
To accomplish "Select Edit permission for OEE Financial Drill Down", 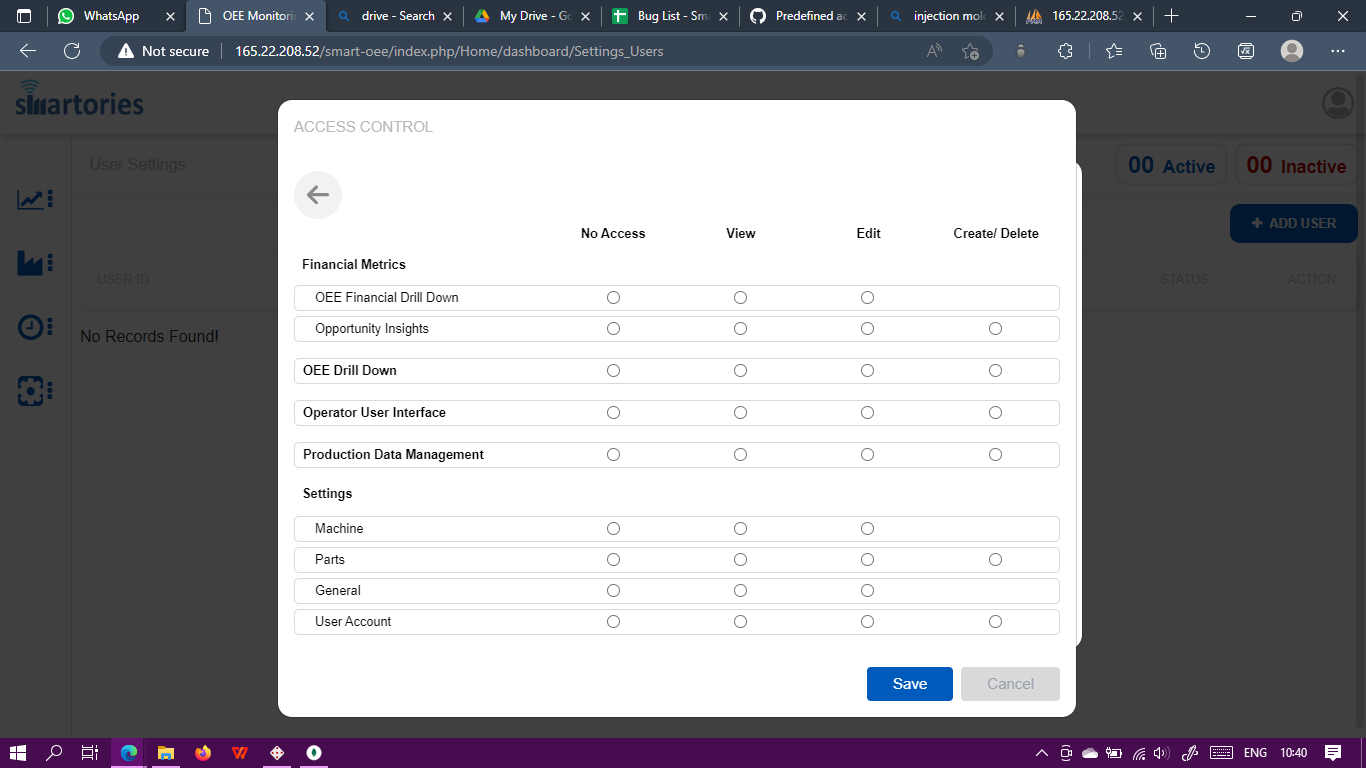I will click(x=867, y=297).
